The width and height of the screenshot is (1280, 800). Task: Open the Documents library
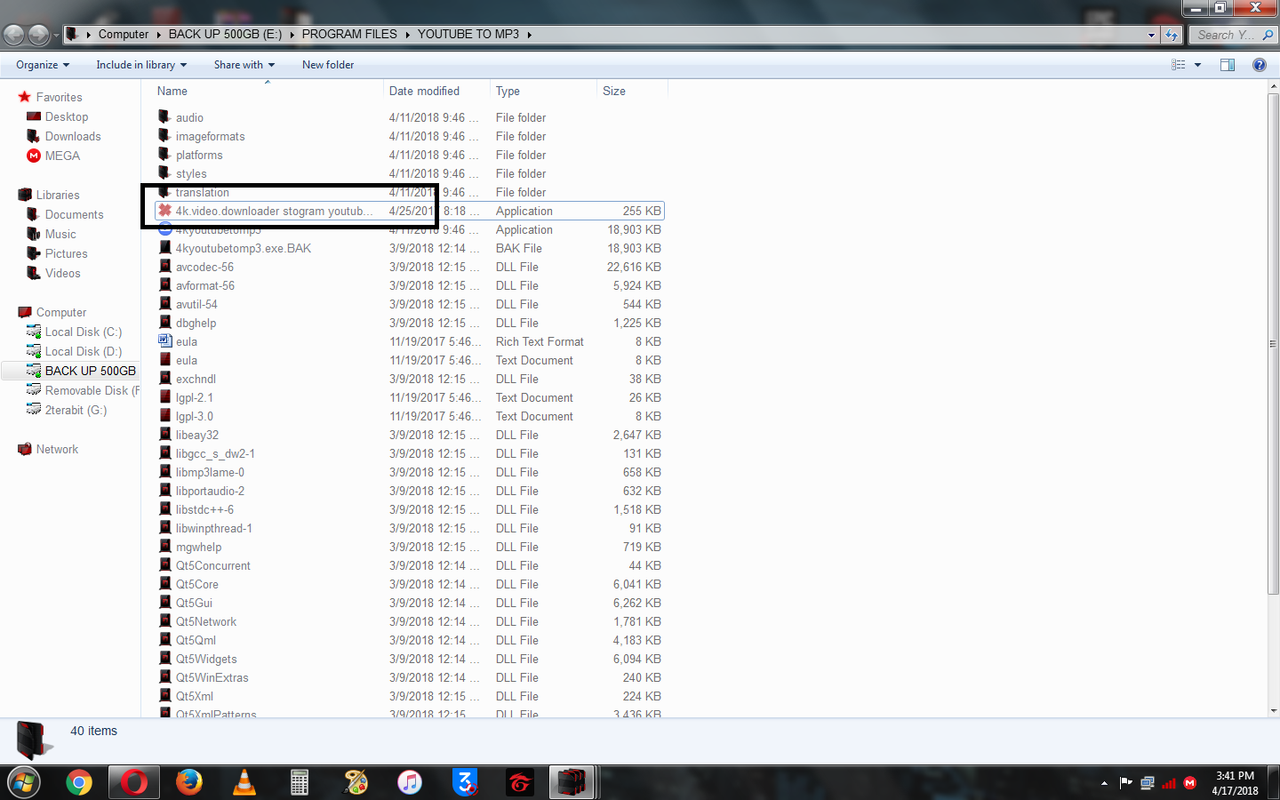tap(74, 214)
